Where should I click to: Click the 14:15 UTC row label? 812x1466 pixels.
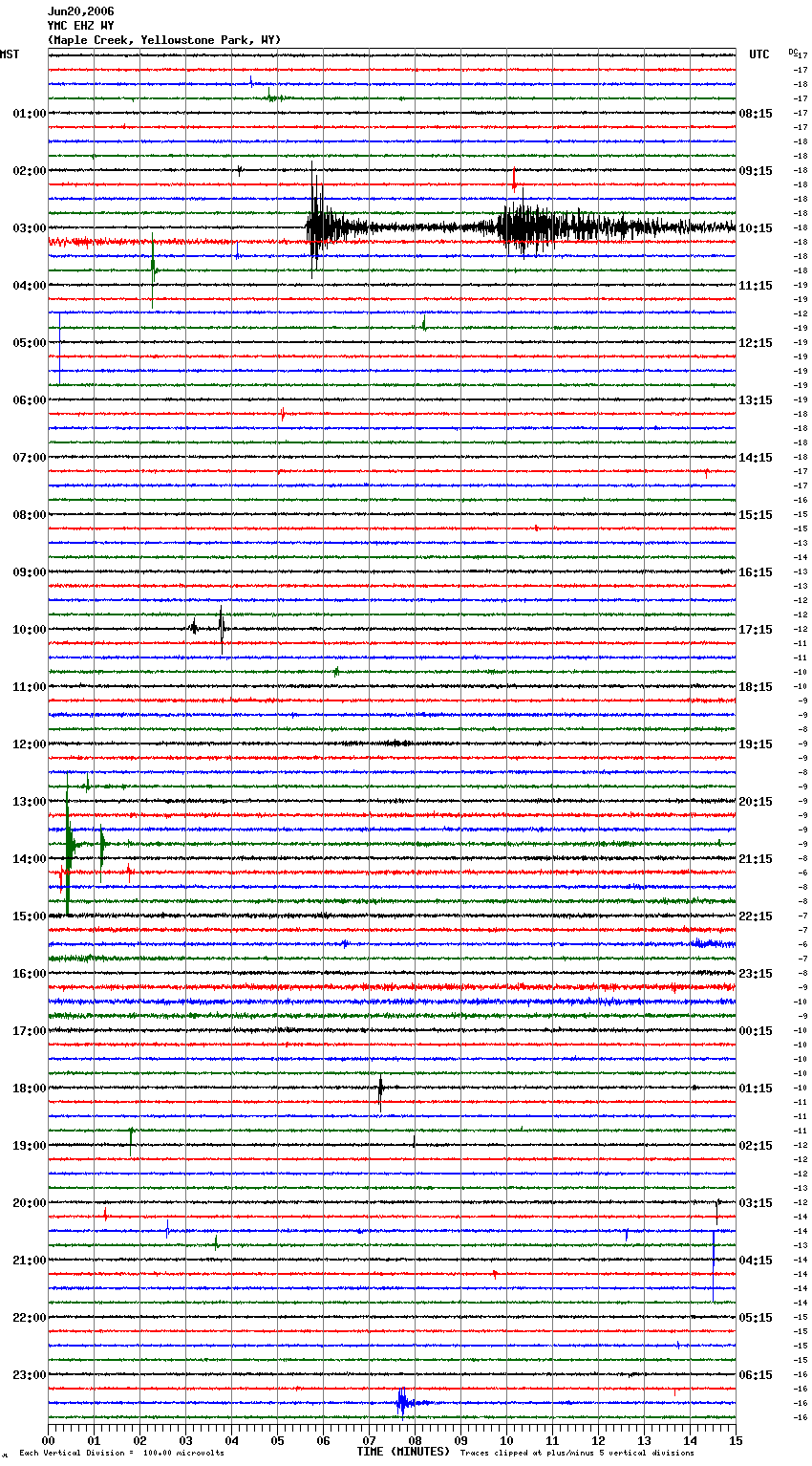tap(756, 458)
